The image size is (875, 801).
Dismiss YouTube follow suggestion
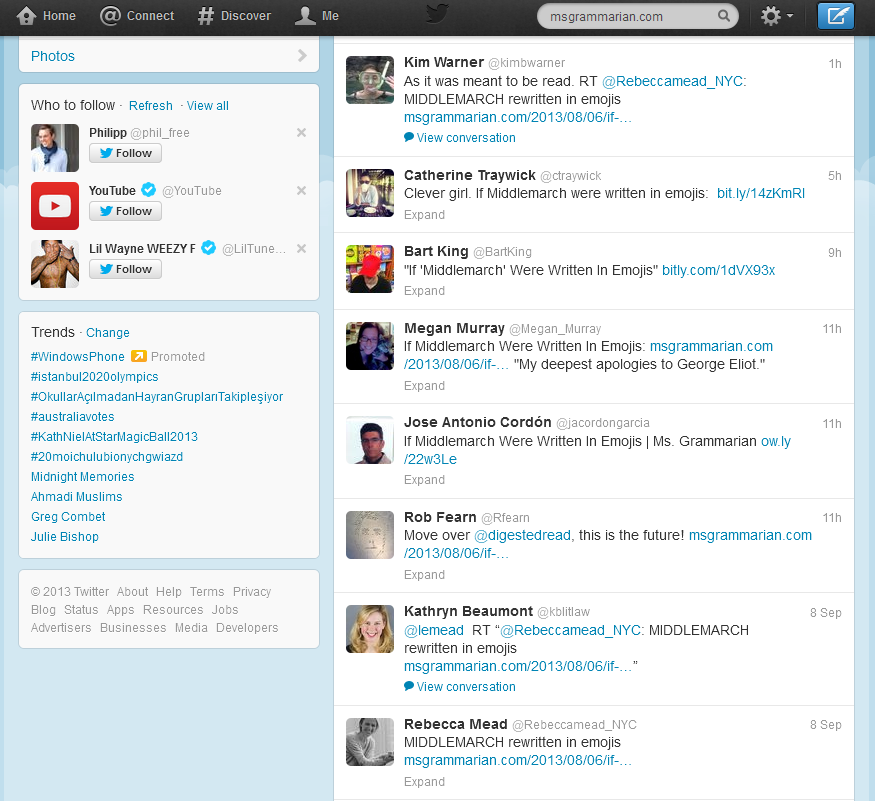click(x=301, y=191)
